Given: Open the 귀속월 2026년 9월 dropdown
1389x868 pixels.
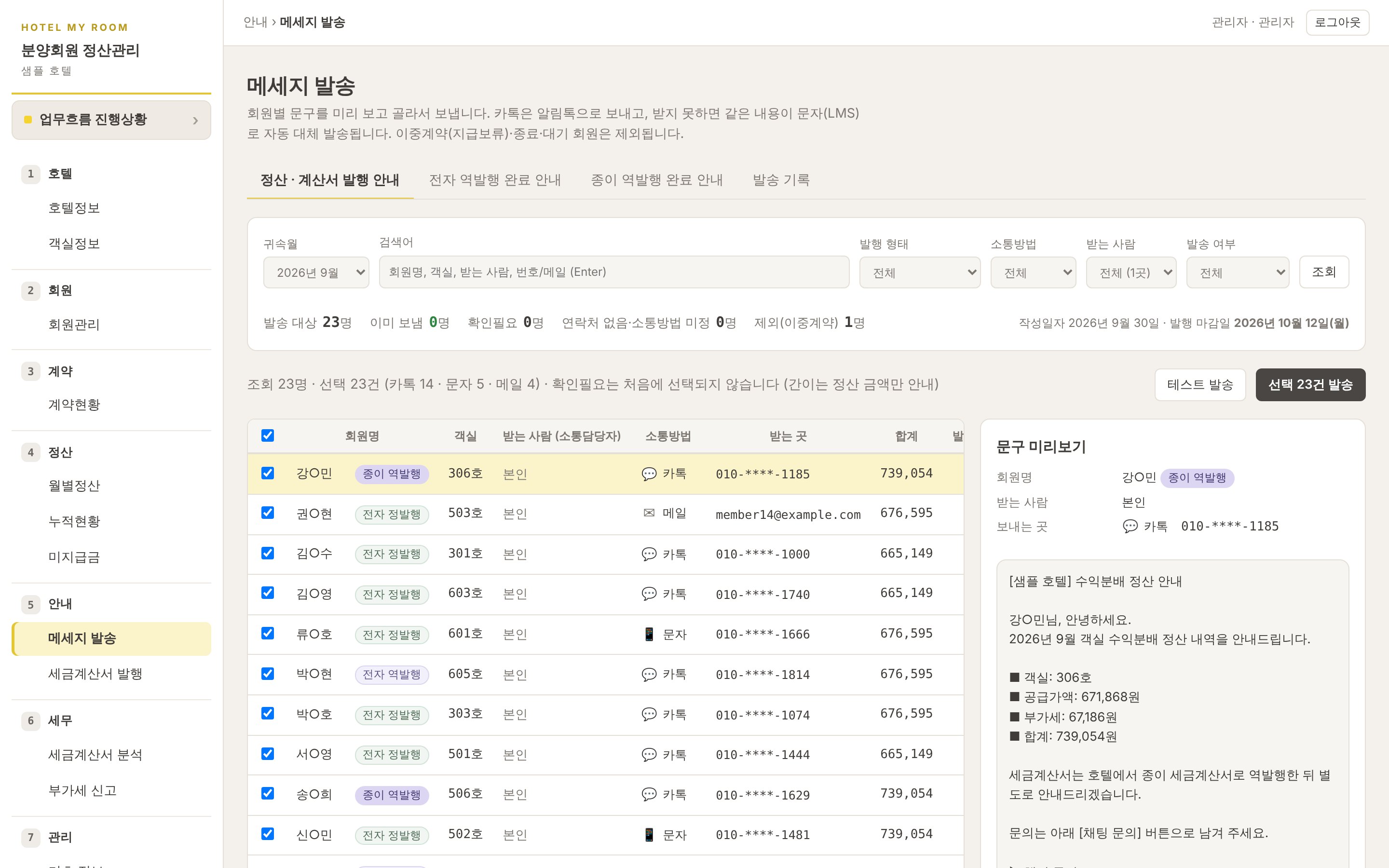Looking at the screenshot, I should (316, 272).
